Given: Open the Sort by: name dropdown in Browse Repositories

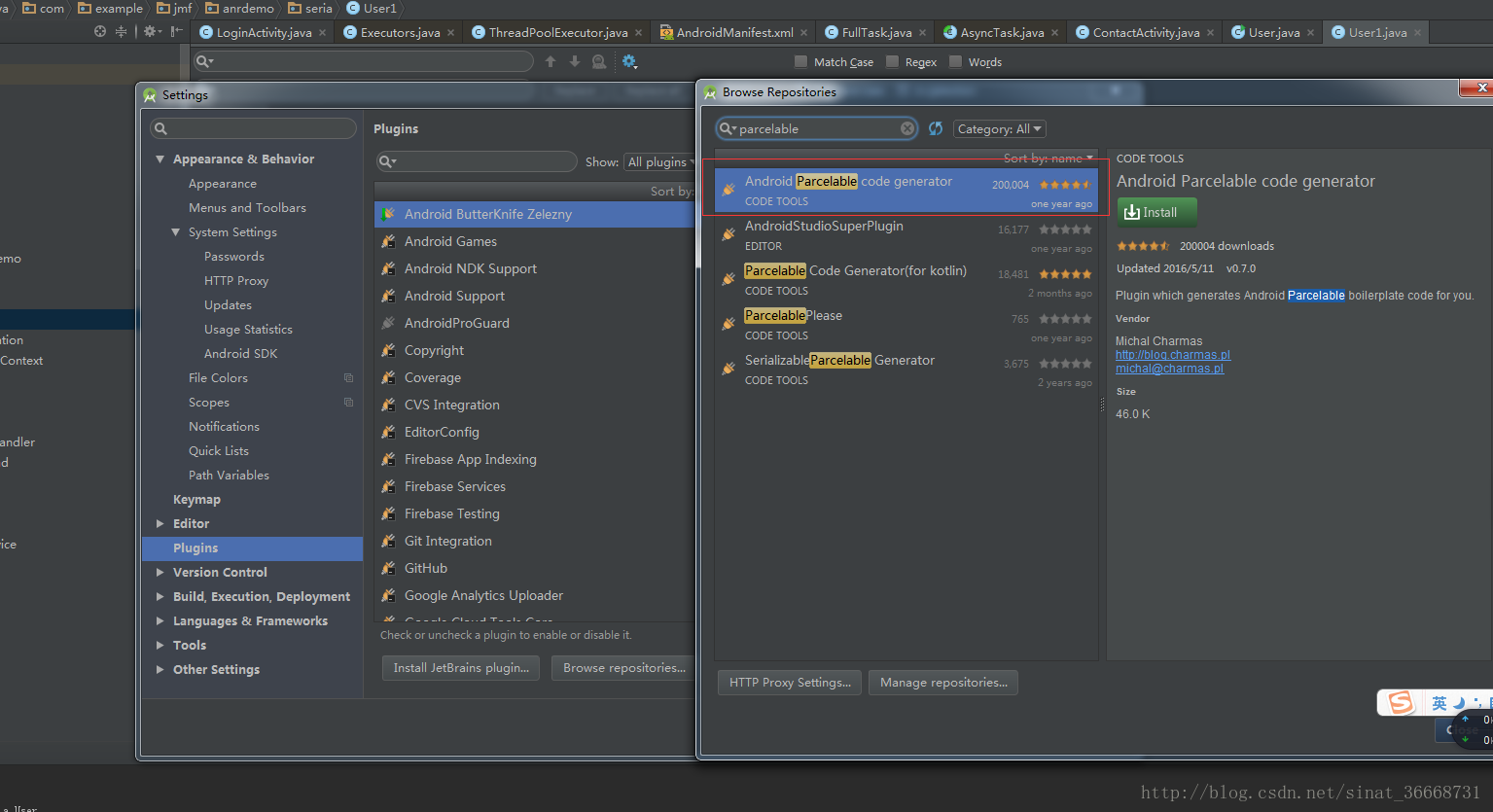Looking at the screenshot, I should 1049,158.
